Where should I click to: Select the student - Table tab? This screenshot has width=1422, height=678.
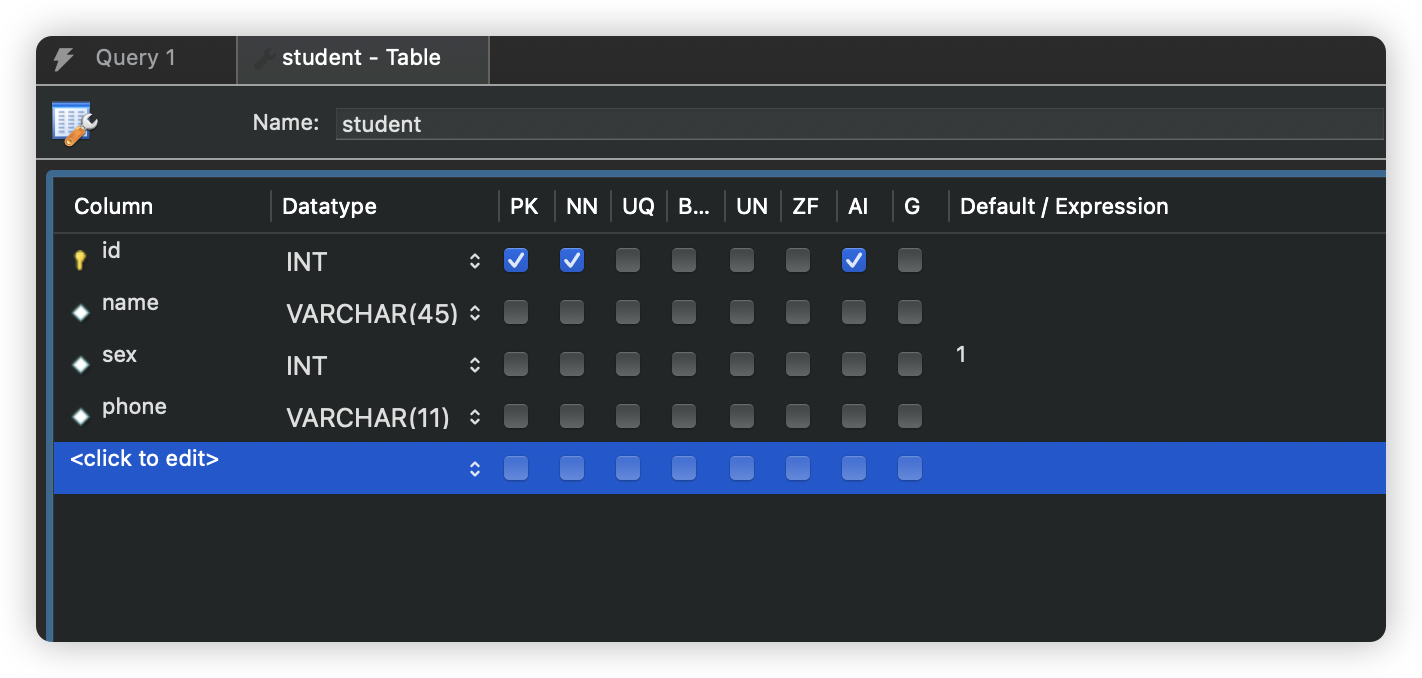(361, 58)
